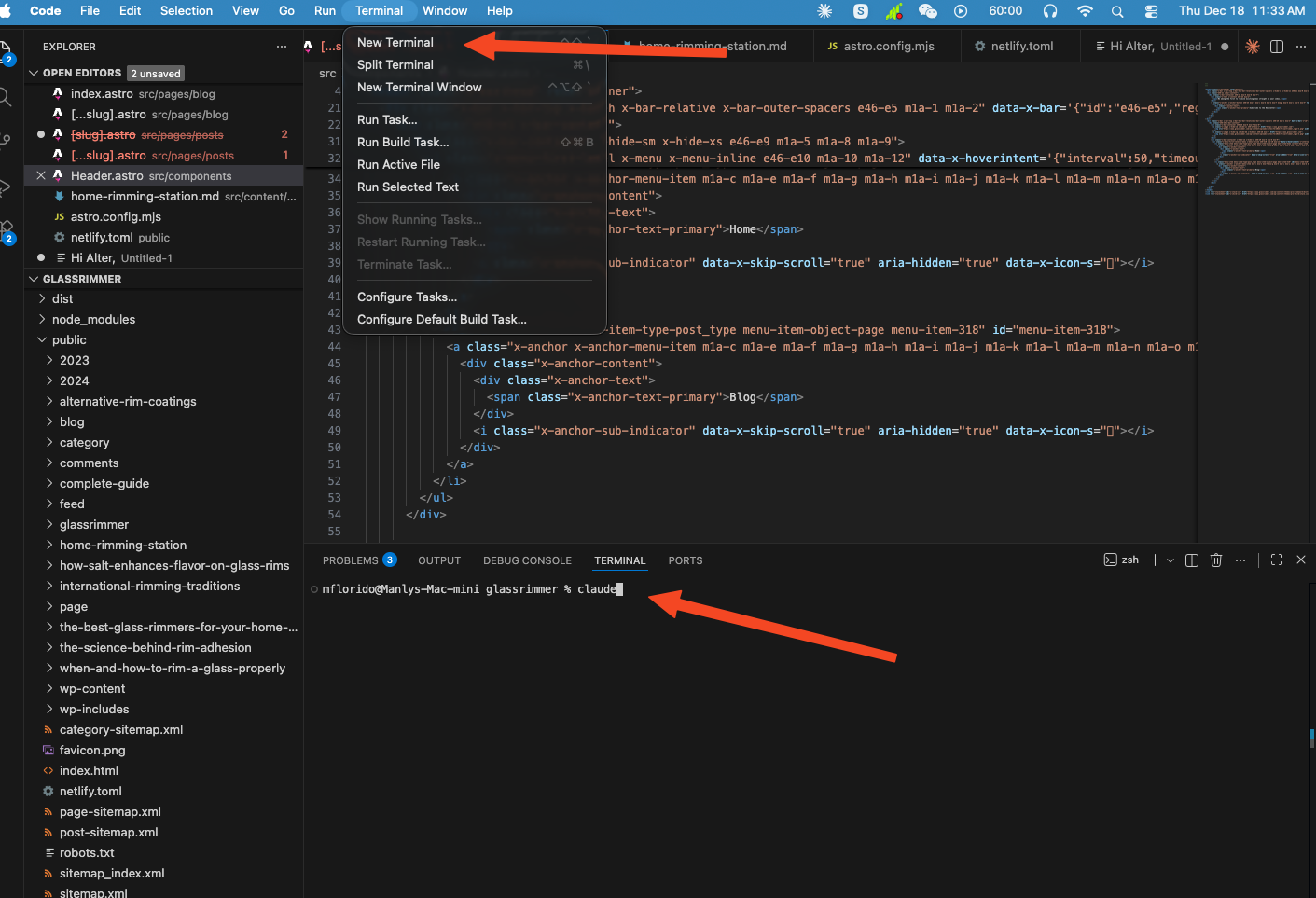Open the Search view in activity bar
Image resolution: width=1316 pixels, height=898 pixels.
6,97
